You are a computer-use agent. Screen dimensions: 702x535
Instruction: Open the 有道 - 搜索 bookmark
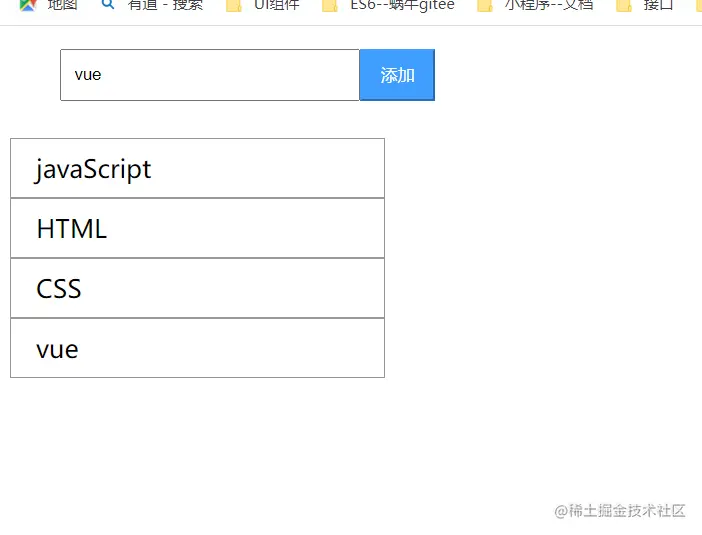152,5
